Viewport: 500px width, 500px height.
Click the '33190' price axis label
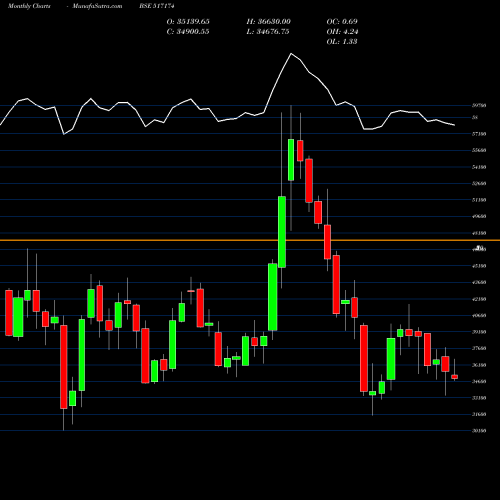click(x=479, y=398)
